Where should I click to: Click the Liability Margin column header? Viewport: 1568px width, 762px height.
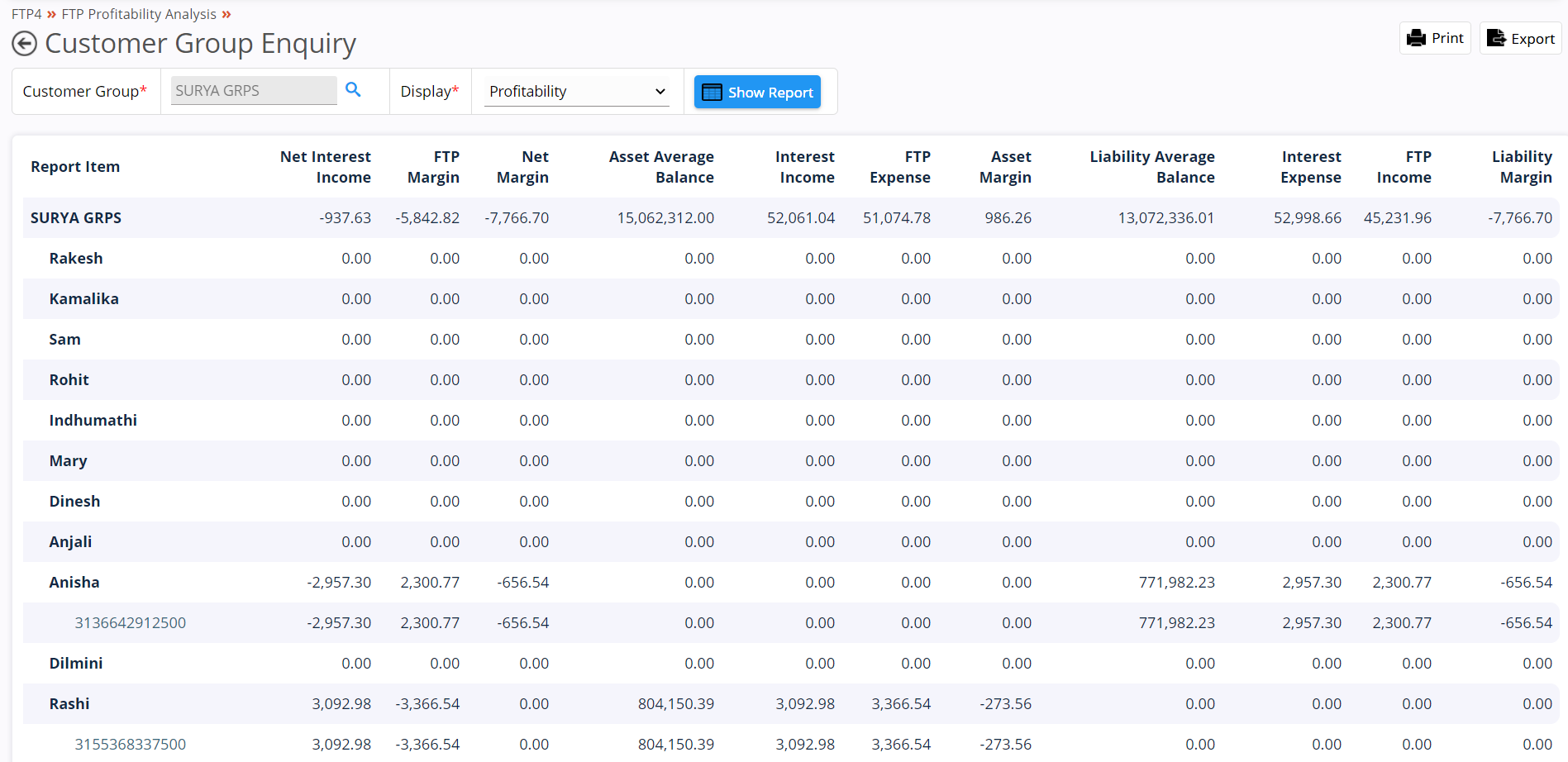[x=1522, y=167]
